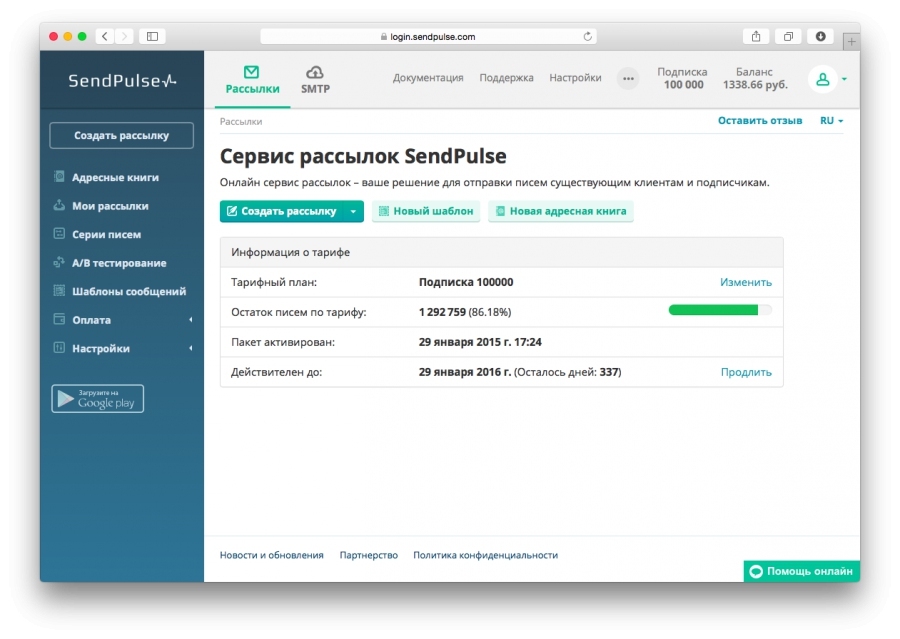The width and height of the screenshot is (900, 639).
Task: Click the Safari share icon
Action: pyautogui.click(x=756, y=37)
